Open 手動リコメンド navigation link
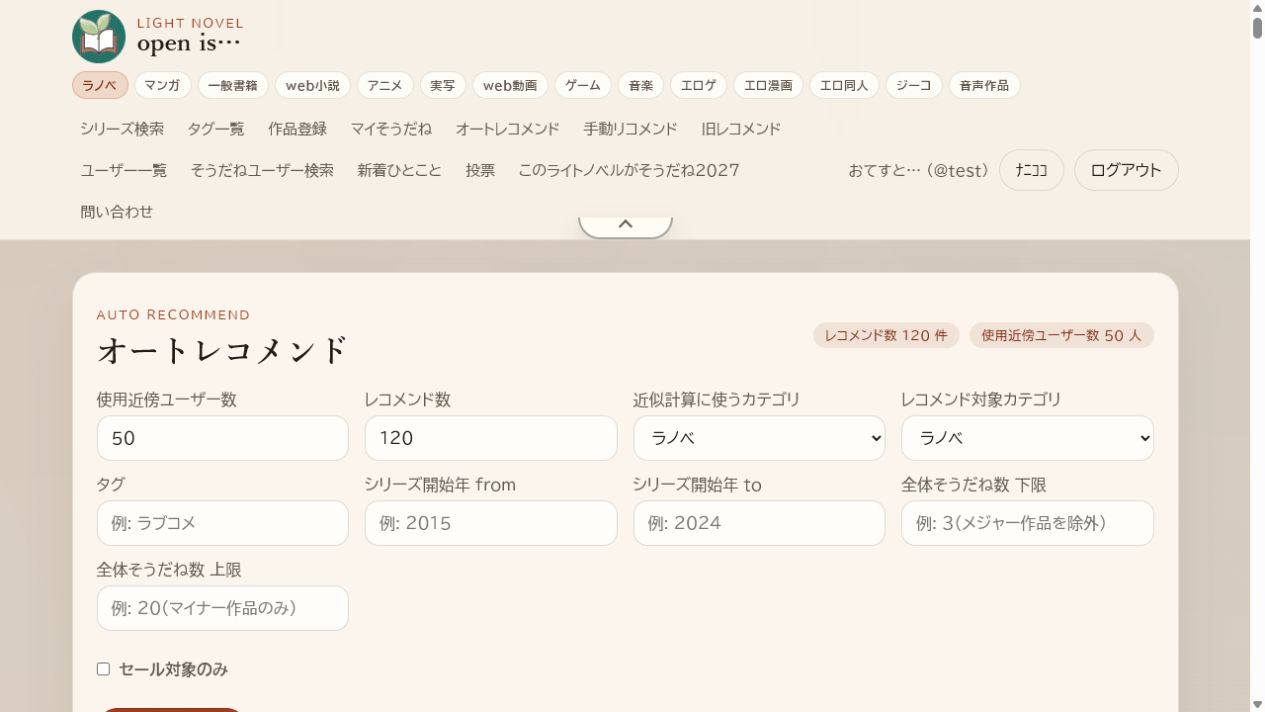 (630, 129)
